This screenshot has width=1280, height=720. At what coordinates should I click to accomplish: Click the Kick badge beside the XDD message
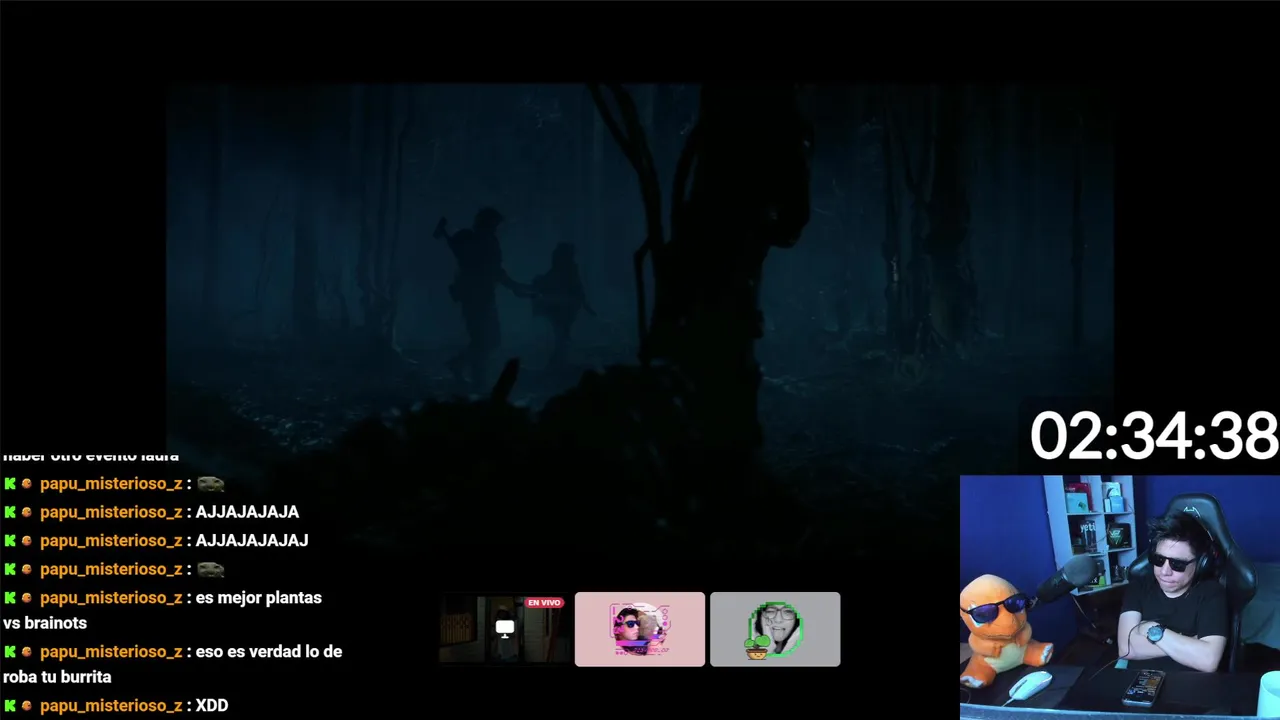tap(10, 706)
